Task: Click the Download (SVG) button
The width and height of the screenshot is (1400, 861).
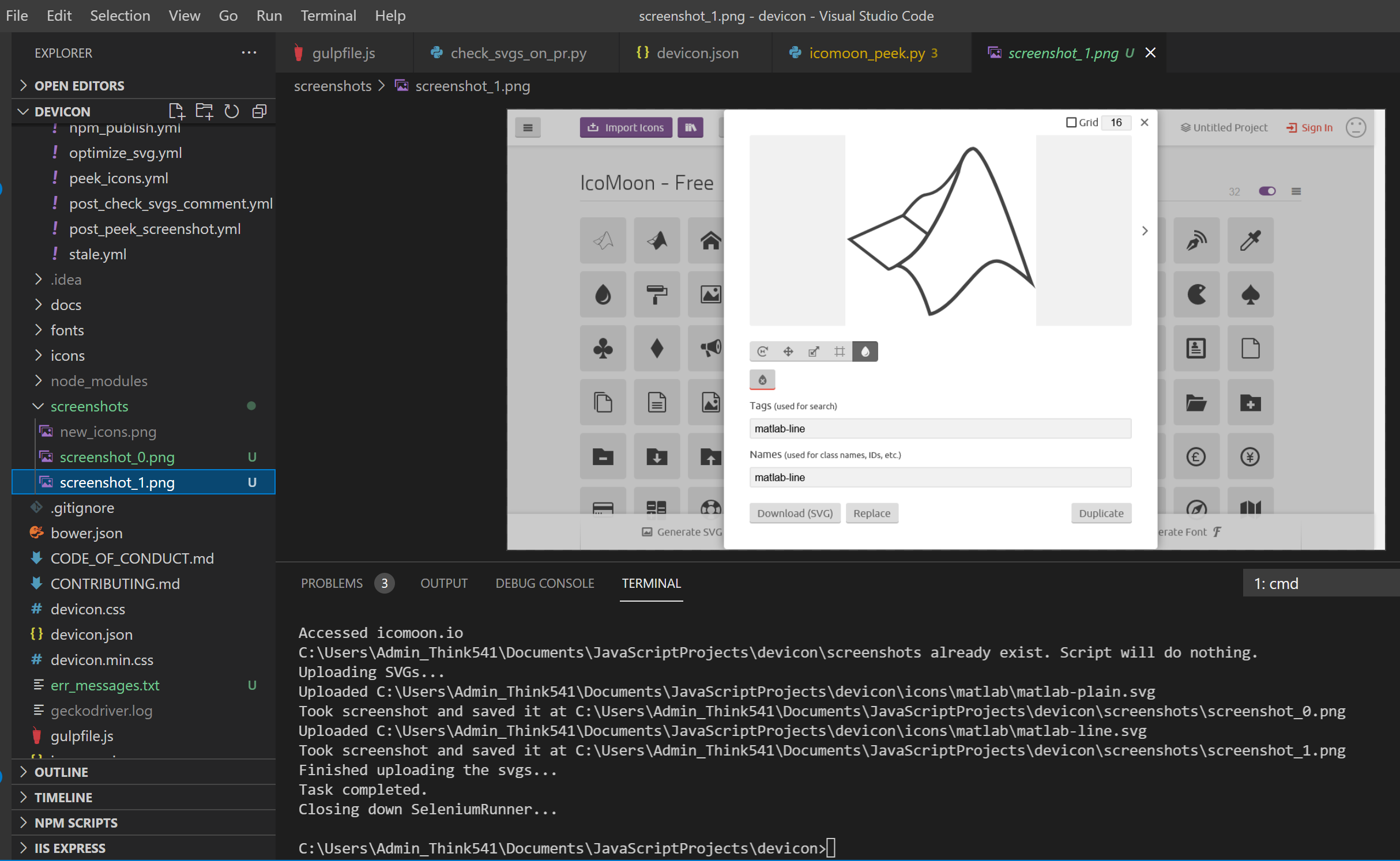Action: 795,513
